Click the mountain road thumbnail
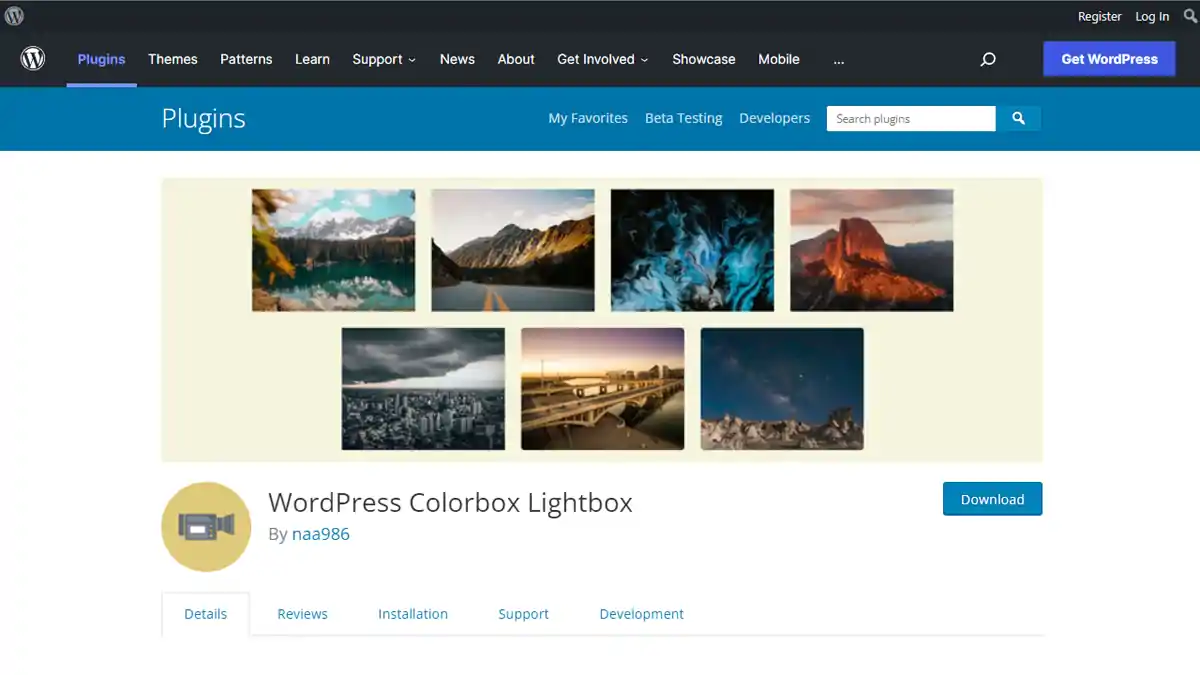Viewport: 1200px width, 675px height. [x=513, y=250]
